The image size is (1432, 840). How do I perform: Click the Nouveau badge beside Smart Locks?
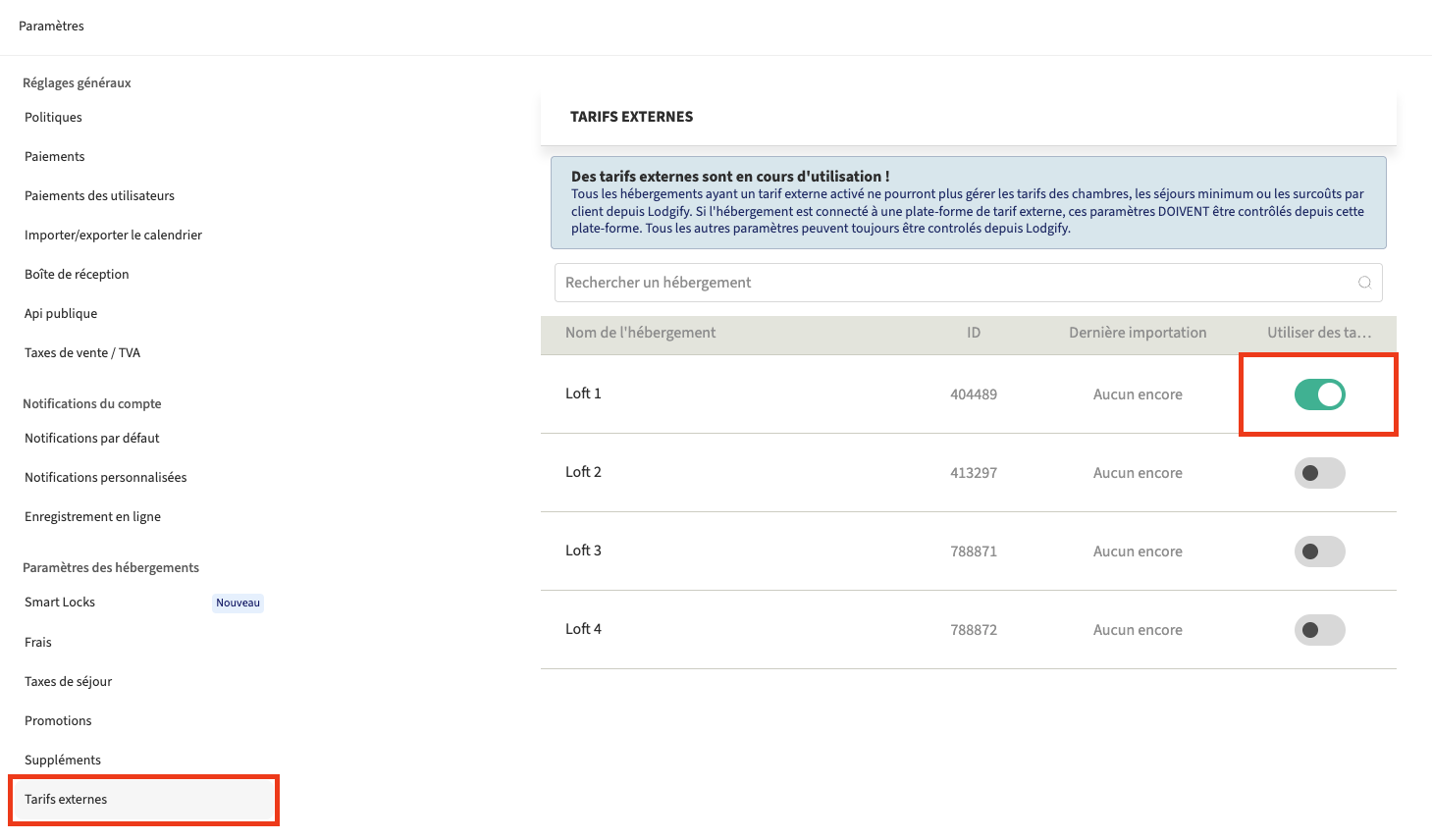tap(238, 603)
